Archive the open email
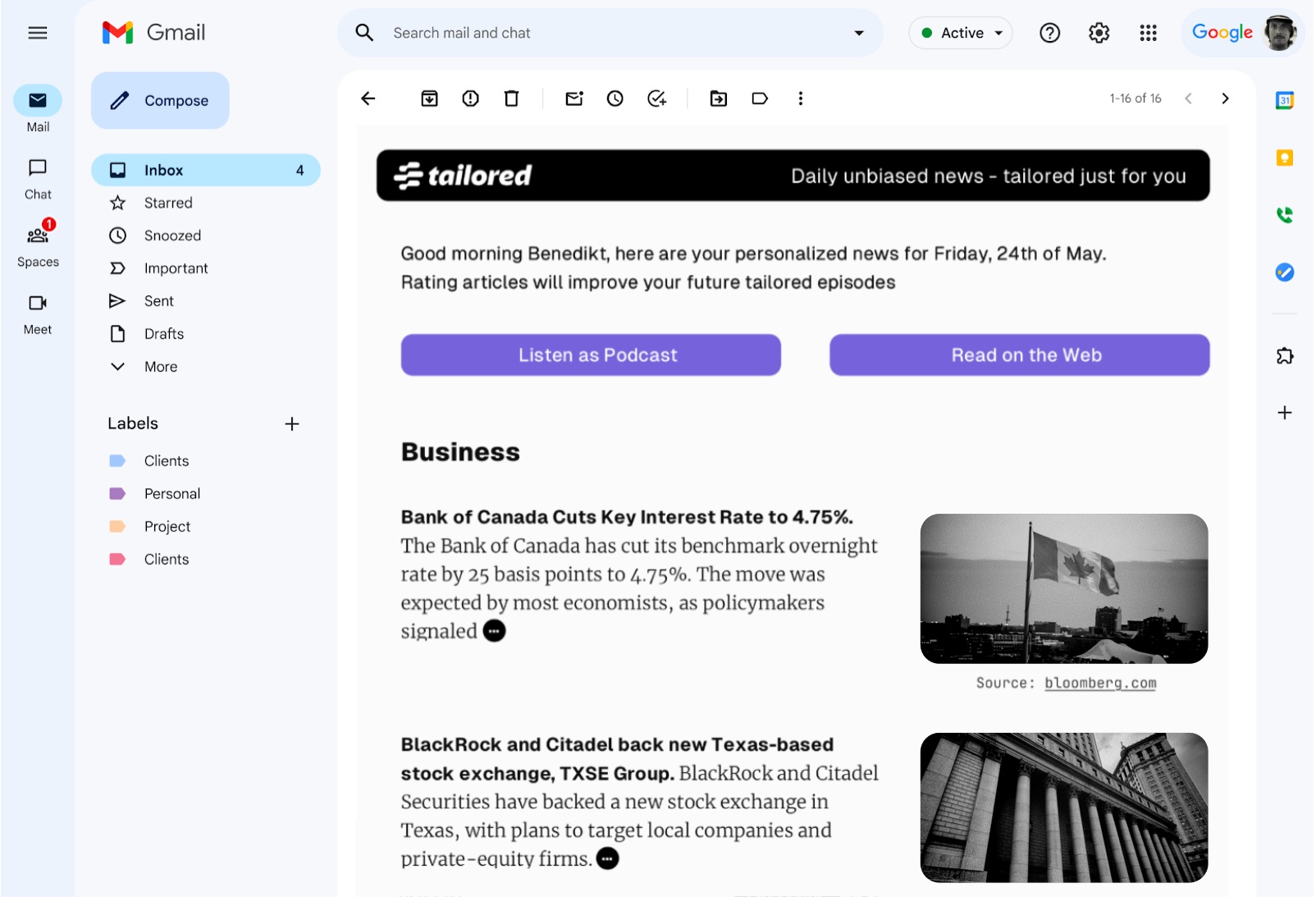The width and height of the screenshot is (1316, 897). (x=428, y=98)
